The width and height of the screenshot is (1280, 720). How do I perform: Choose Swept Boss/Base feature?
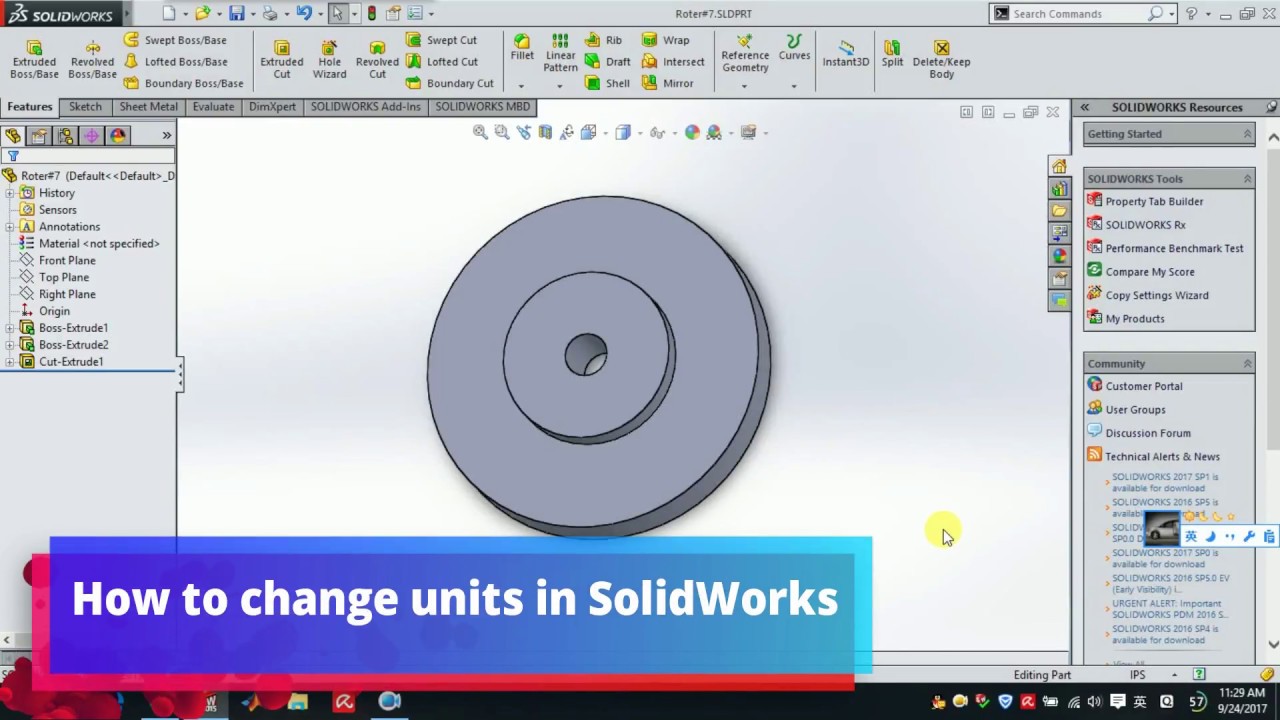tap(175, 40)
